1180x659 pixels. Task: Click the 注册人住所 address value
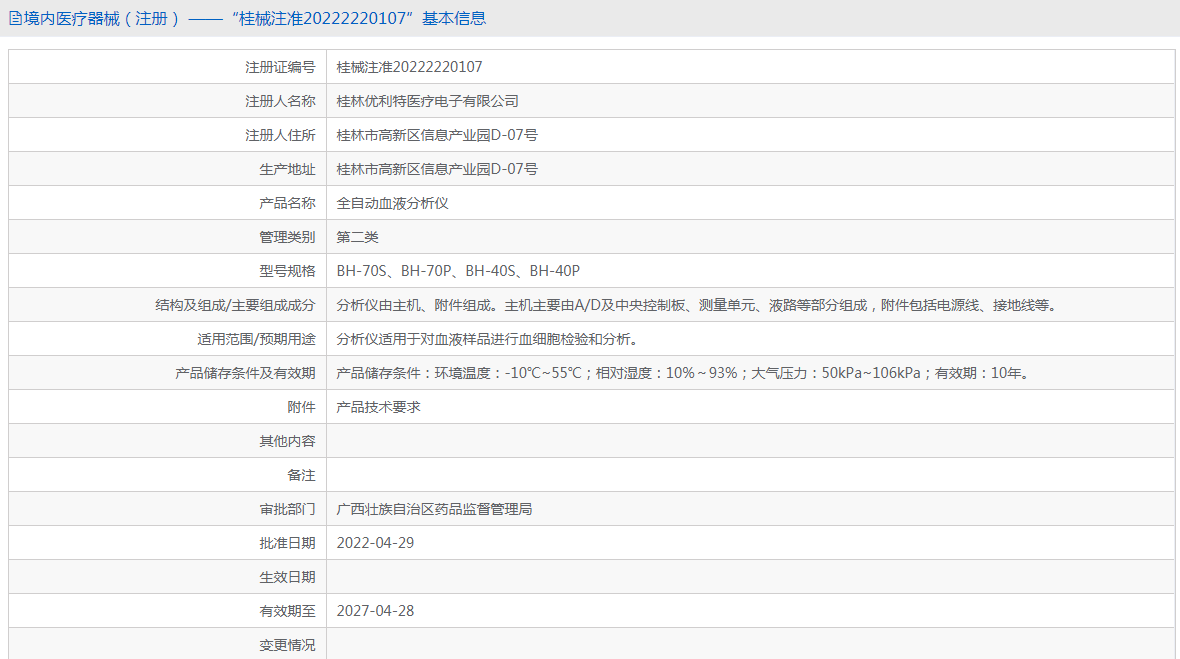[x=437, y=135]
